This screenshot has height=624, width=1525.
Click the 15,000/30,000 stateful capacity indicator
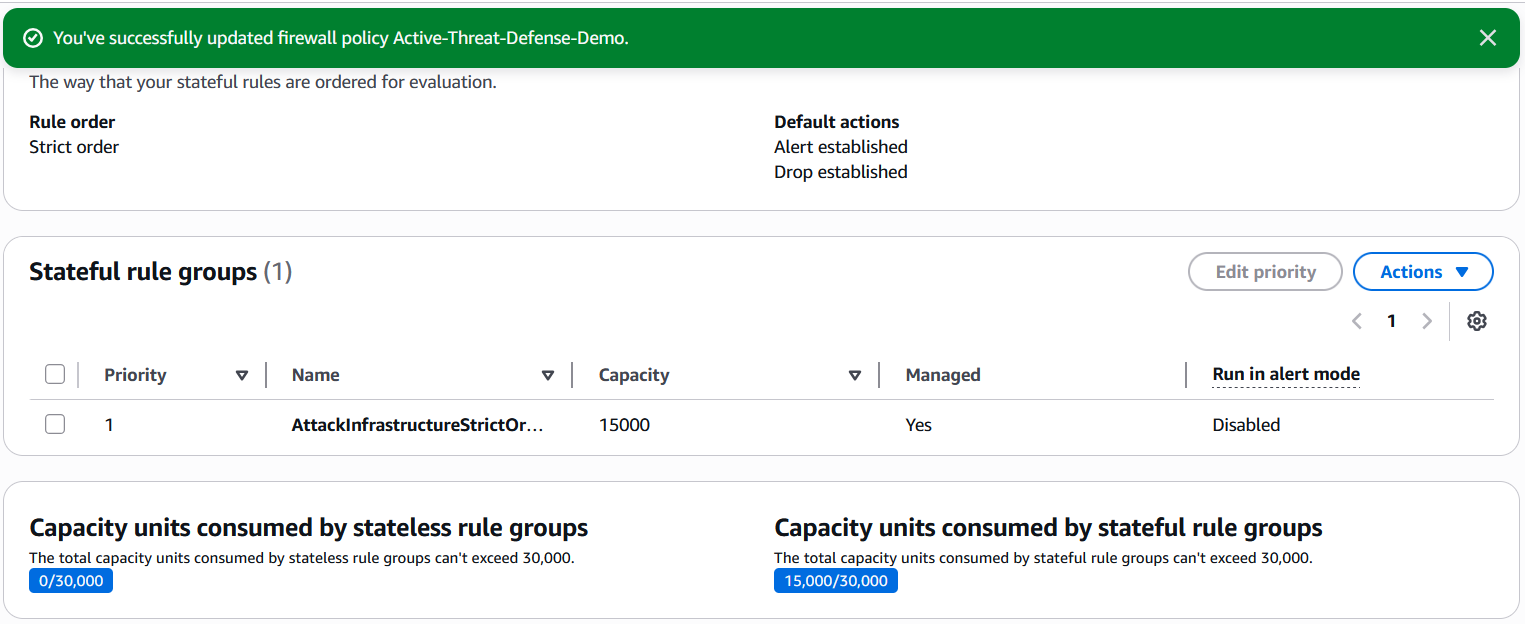pos(835,580)
